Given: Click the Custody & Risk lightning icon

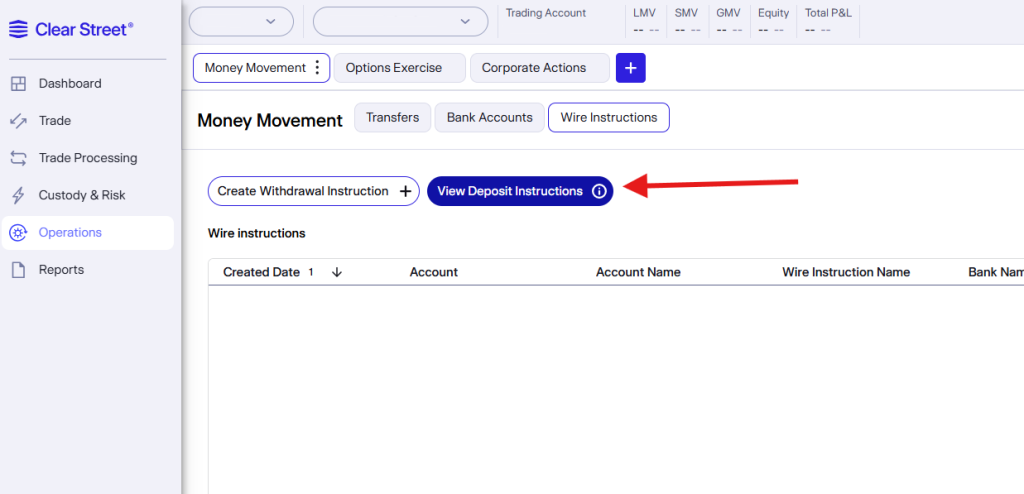Looking at the screenshot, I should (x=18, y=195).
